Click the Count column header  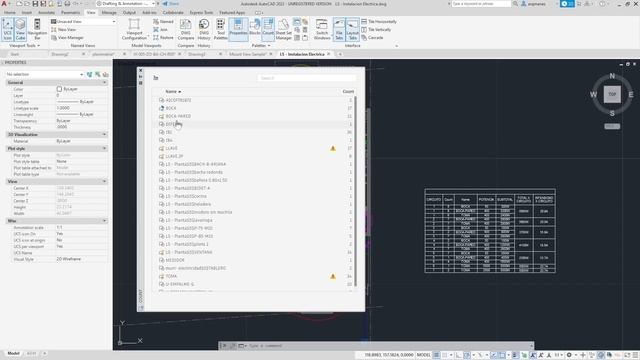[348, 91]
